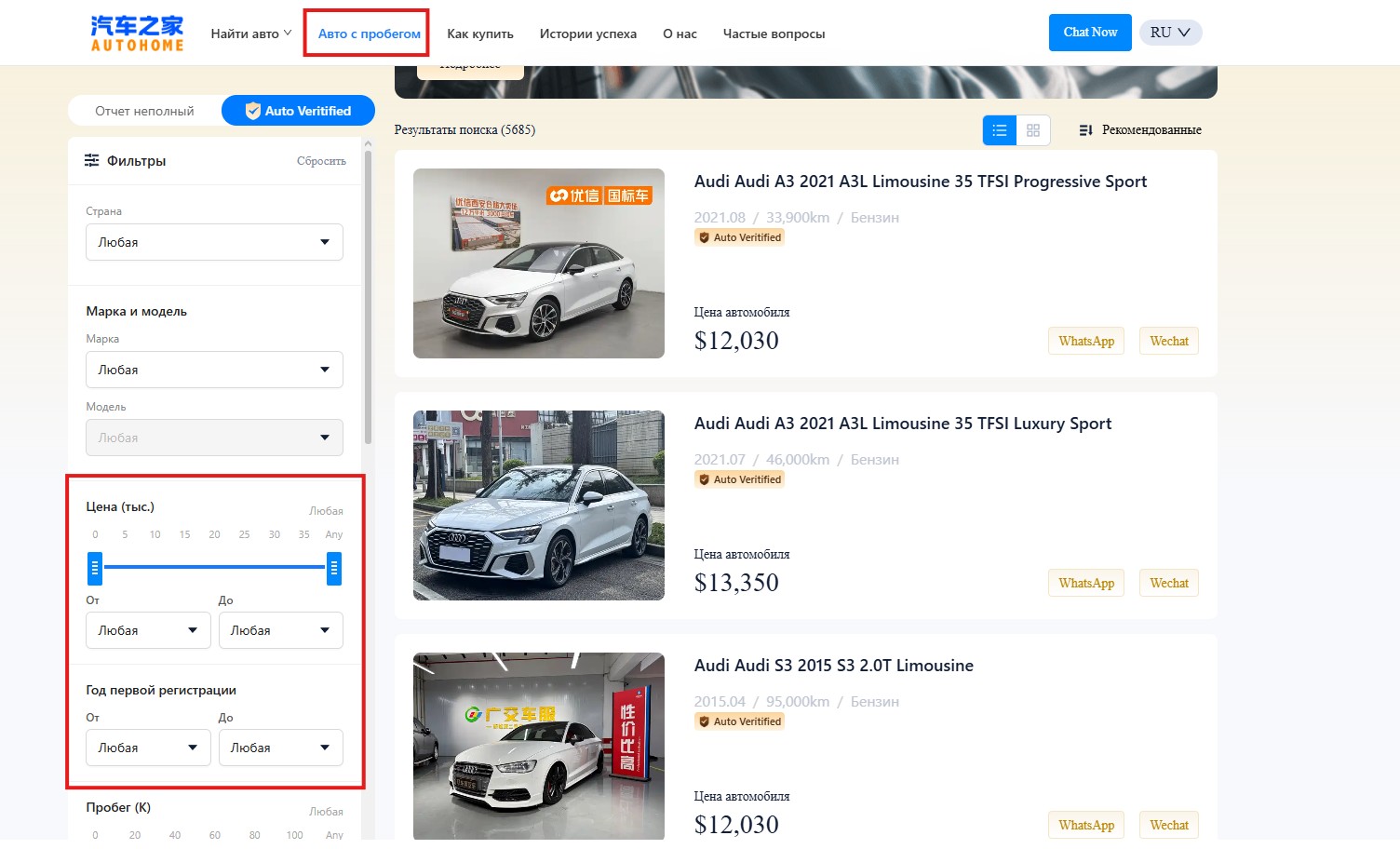Open registration year До dropdown
The height and width of the screenshot is (849, 1400).
pos(281,748)
